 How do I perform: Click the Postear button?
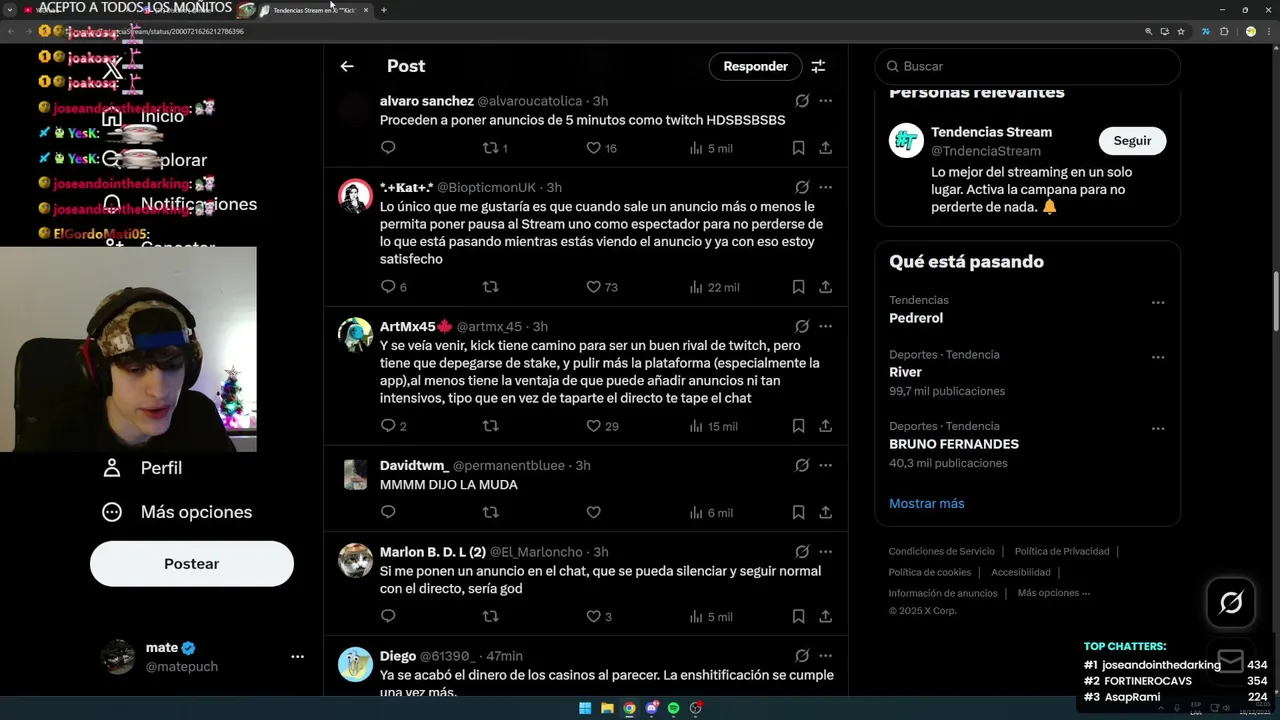(192, 564)
